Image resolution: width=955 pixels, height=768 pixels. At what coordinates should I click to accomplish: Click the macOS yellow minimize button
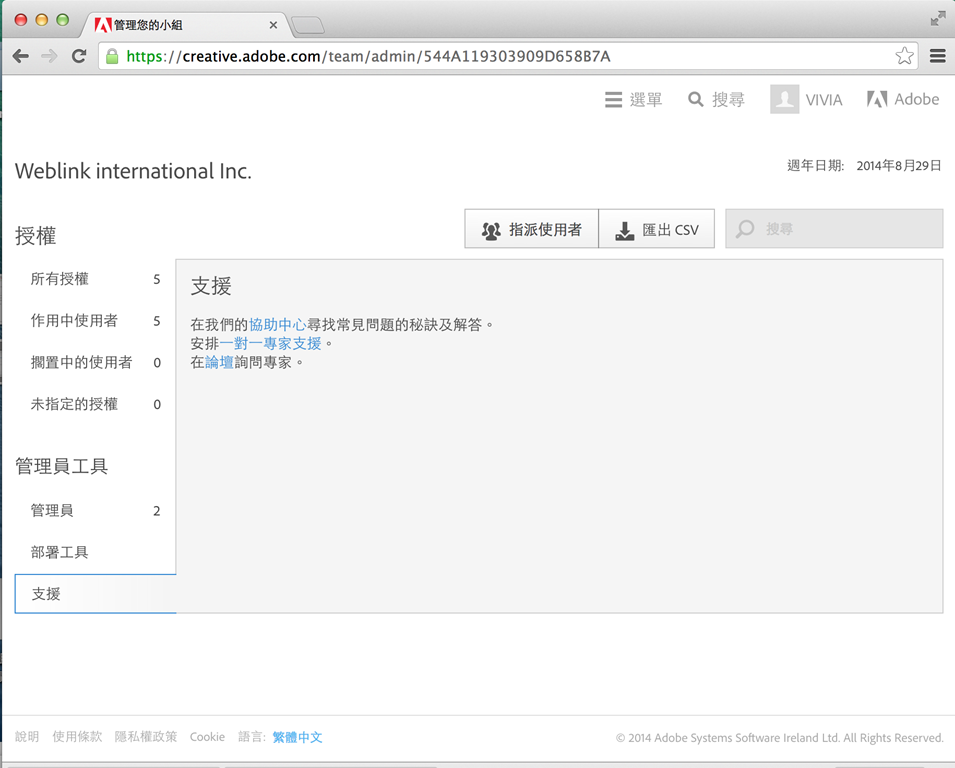(41, 19)
